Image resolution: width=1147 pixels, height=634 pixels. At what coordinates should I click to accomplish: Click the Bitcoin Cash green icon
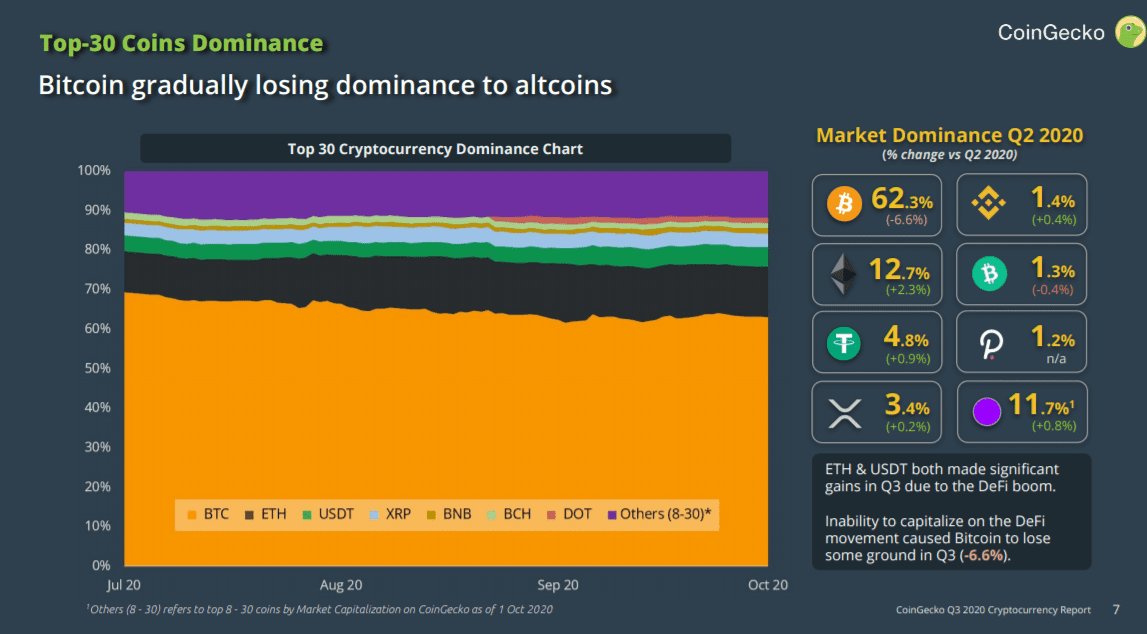tap(989, 273)
